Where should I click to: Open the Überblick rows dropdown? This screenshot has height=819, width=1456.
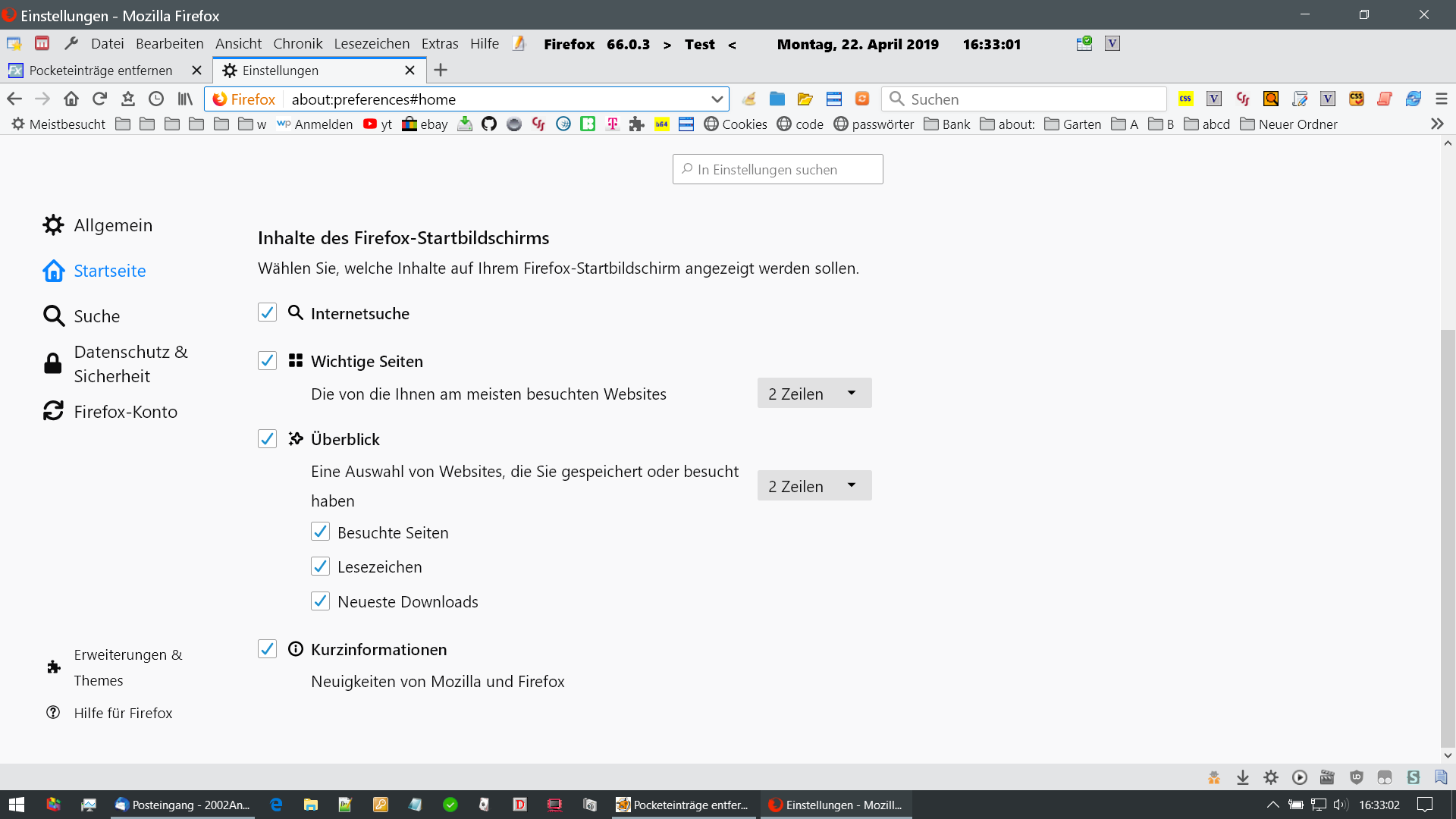pos(814,486)
